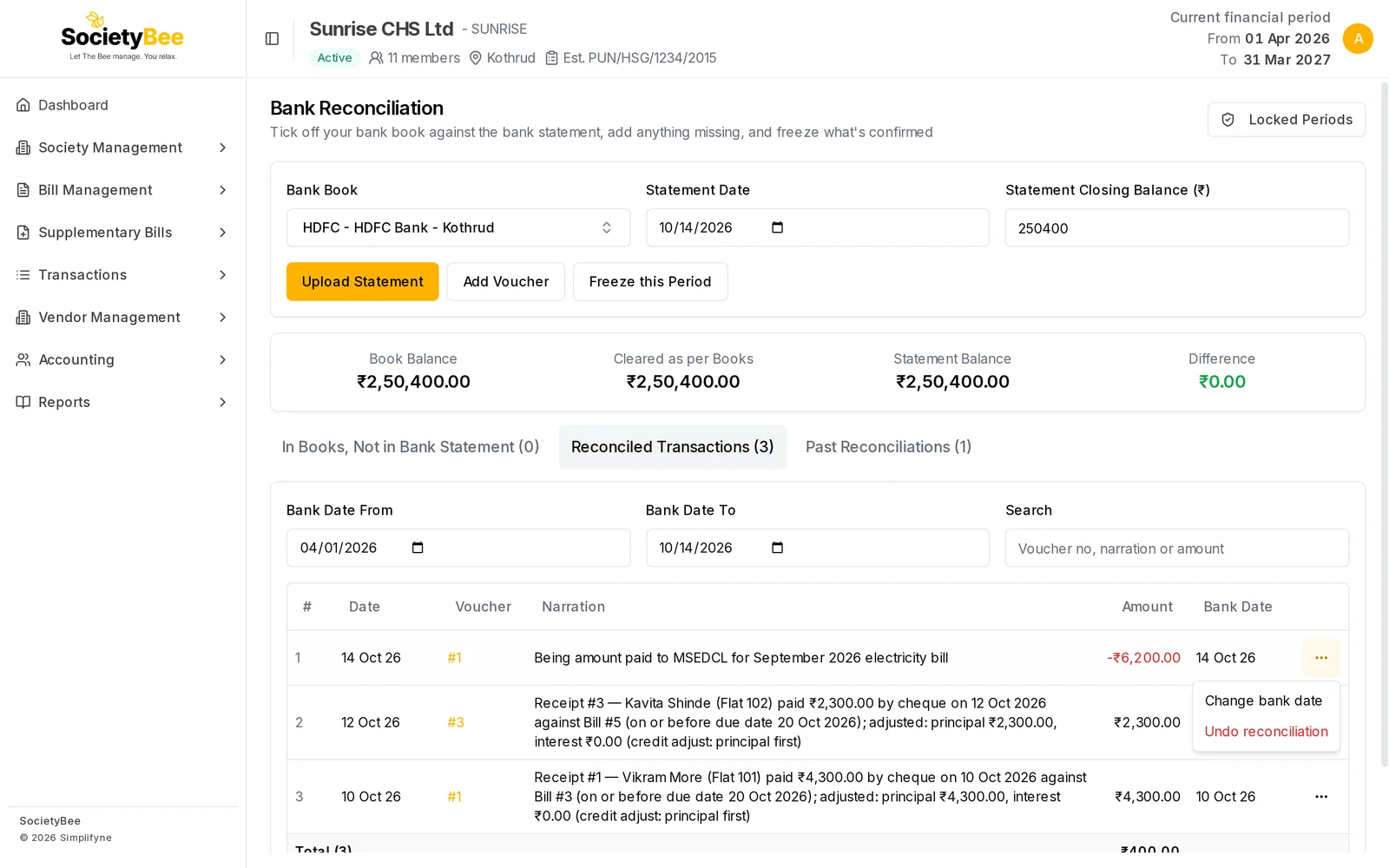Open the Bank Date To calendar icon
The height and width of the screenshot is (868, 1389).
click(x=777, y=548)
